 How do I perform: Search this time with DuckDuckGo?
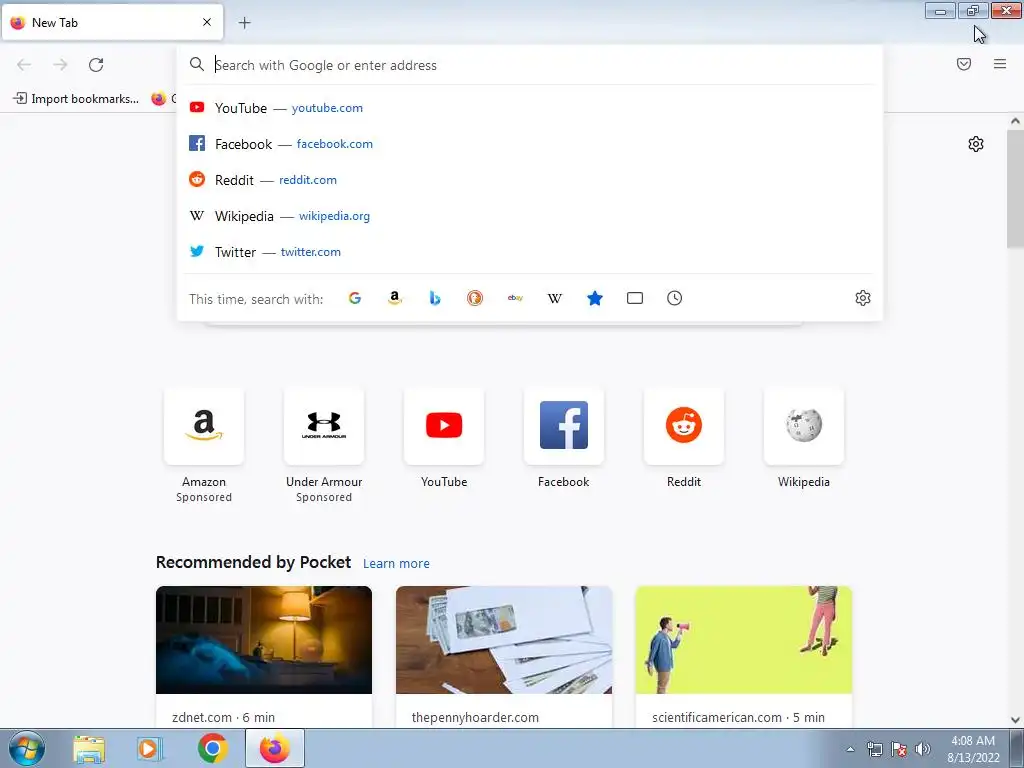tap(475, 298)
